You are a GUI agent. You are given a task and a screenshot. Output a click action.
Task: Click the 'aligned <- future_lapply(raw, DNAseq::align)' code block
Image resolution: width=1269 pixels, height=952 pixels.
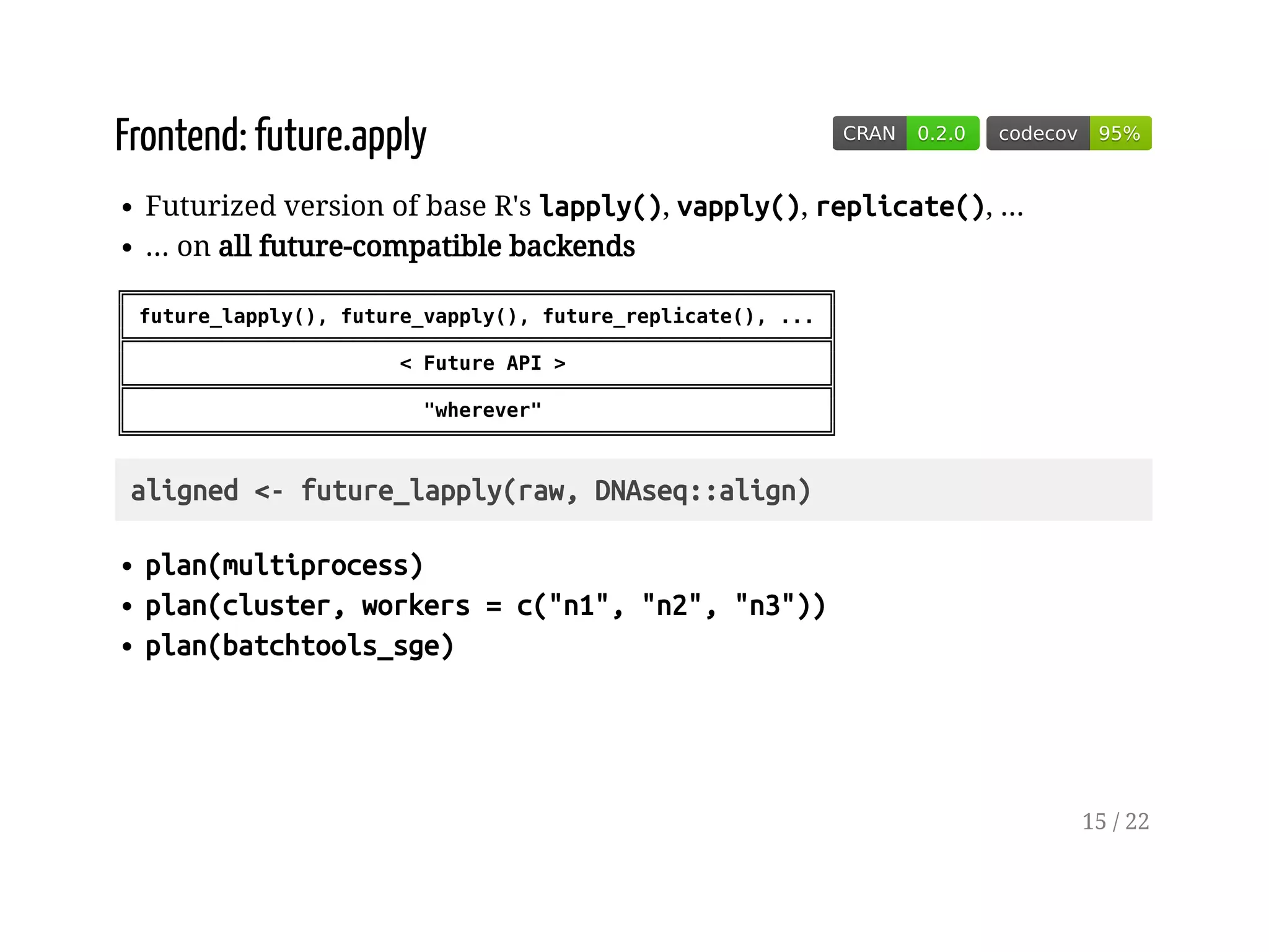(633, 490)
